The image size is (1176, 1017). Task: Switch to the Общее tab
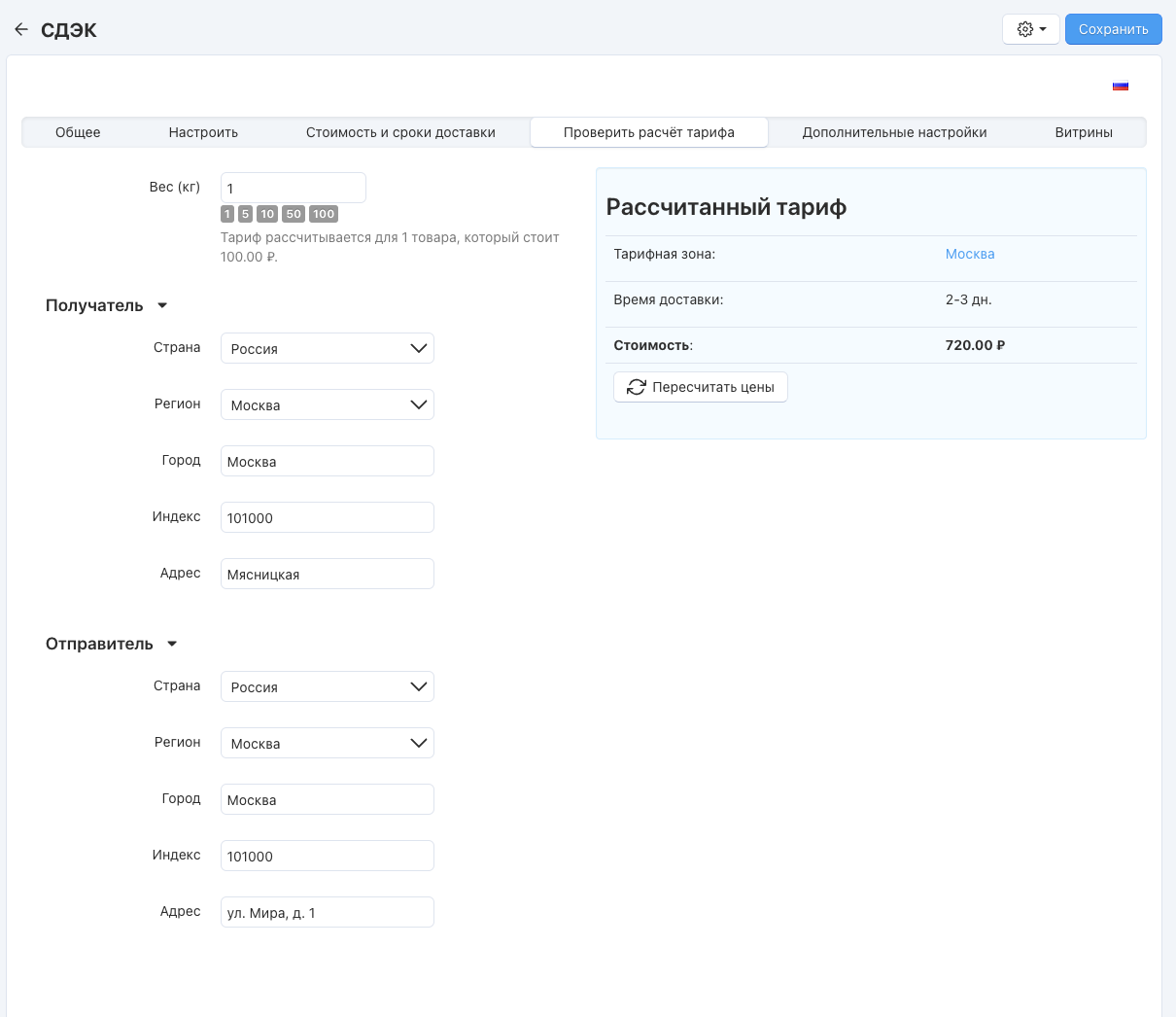tap(78, 132)
